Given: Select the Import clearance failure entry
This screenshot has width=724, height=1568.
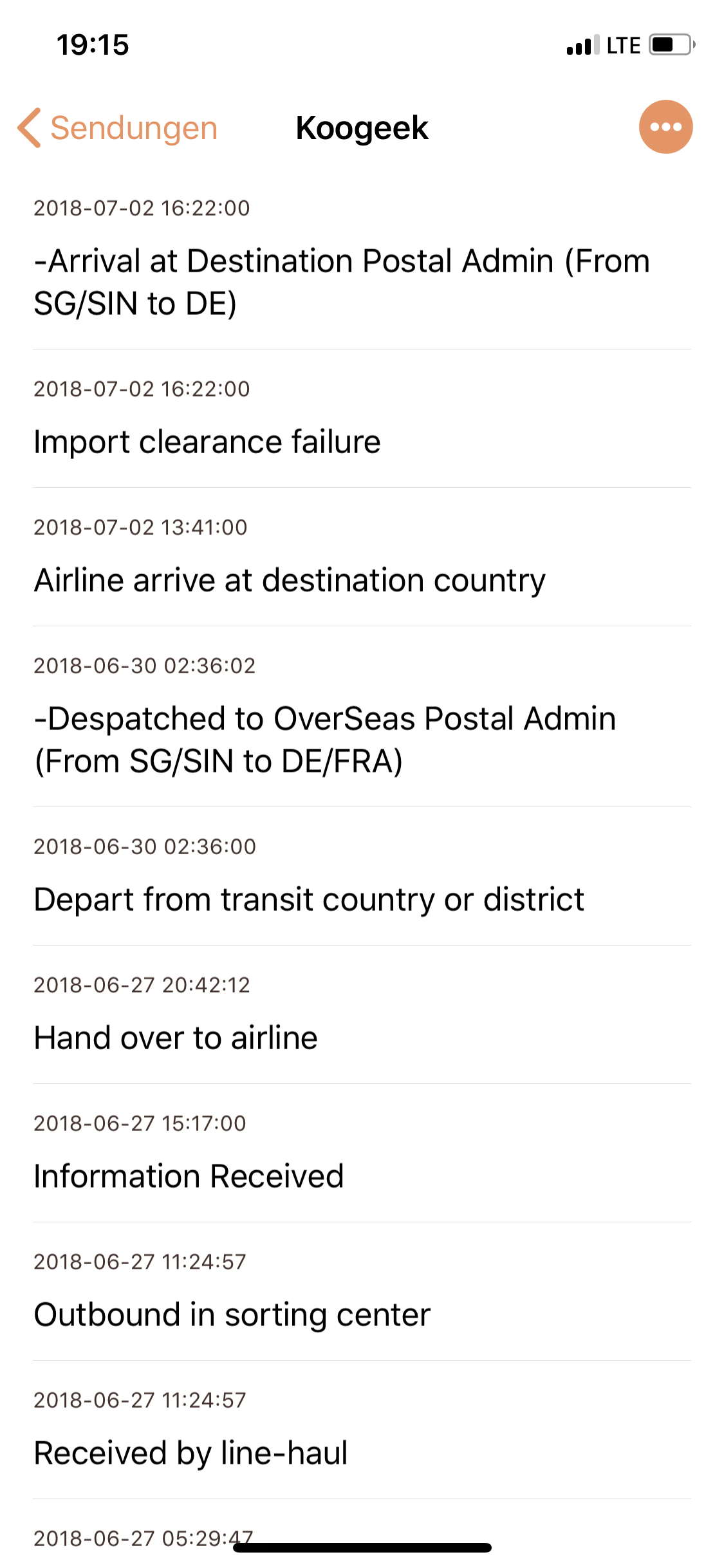Looking at the screenshot, I should pos(207,442).
